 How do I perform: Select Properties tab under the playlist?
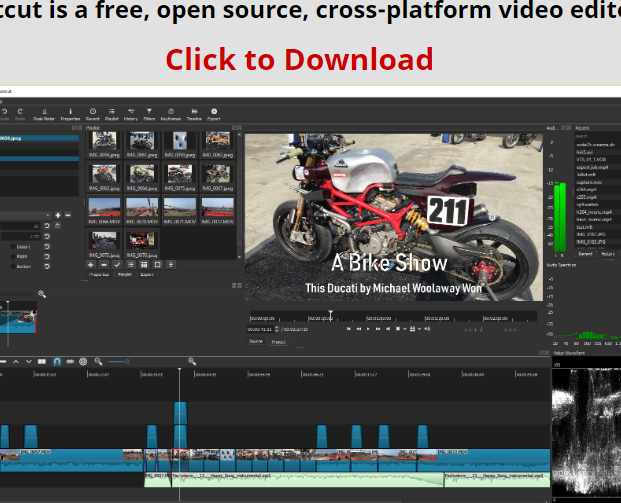[99, 274]
